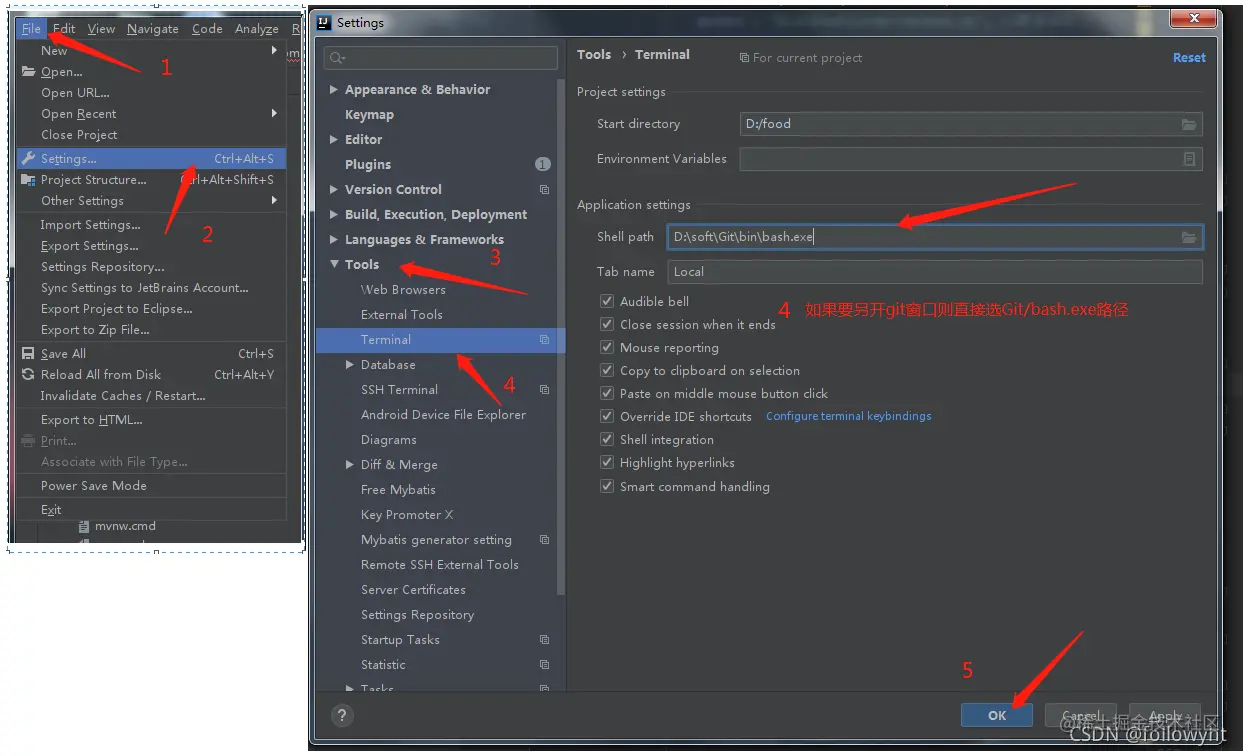Expand Languages & Frameworks section

(x=334, y=239)
